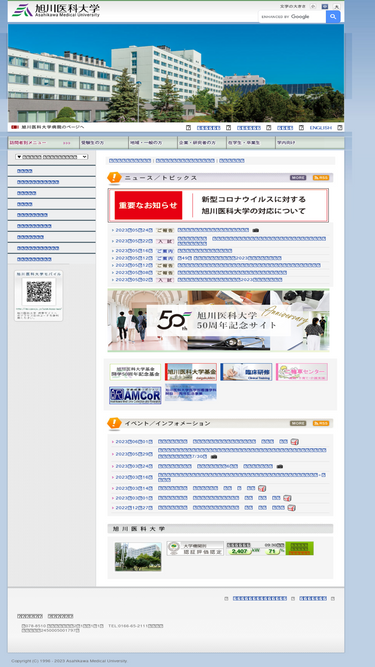The width and height of the screenshot is (375, 667).
Task: Click the campus building thumbnail photo
Action: [x=138, y=556]
